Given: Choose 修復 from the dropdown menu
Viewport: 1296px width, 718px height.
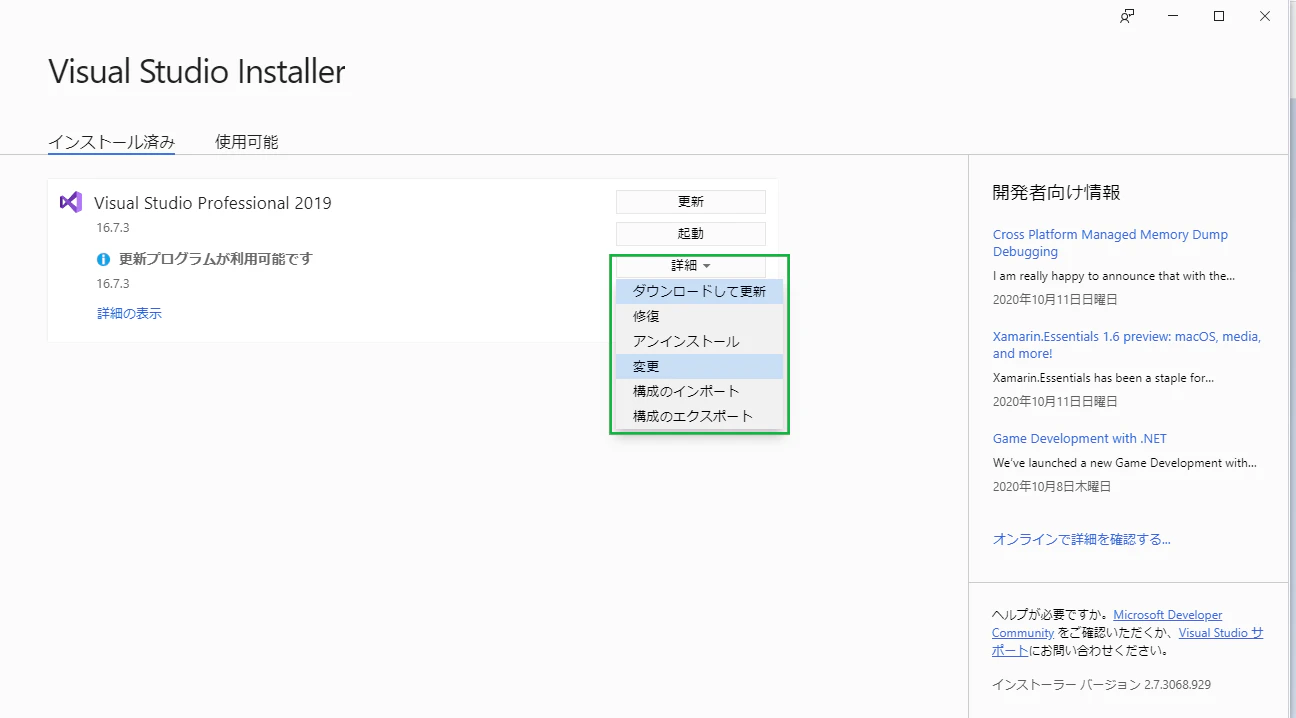Looking at the screenshot, I should 699,316.
